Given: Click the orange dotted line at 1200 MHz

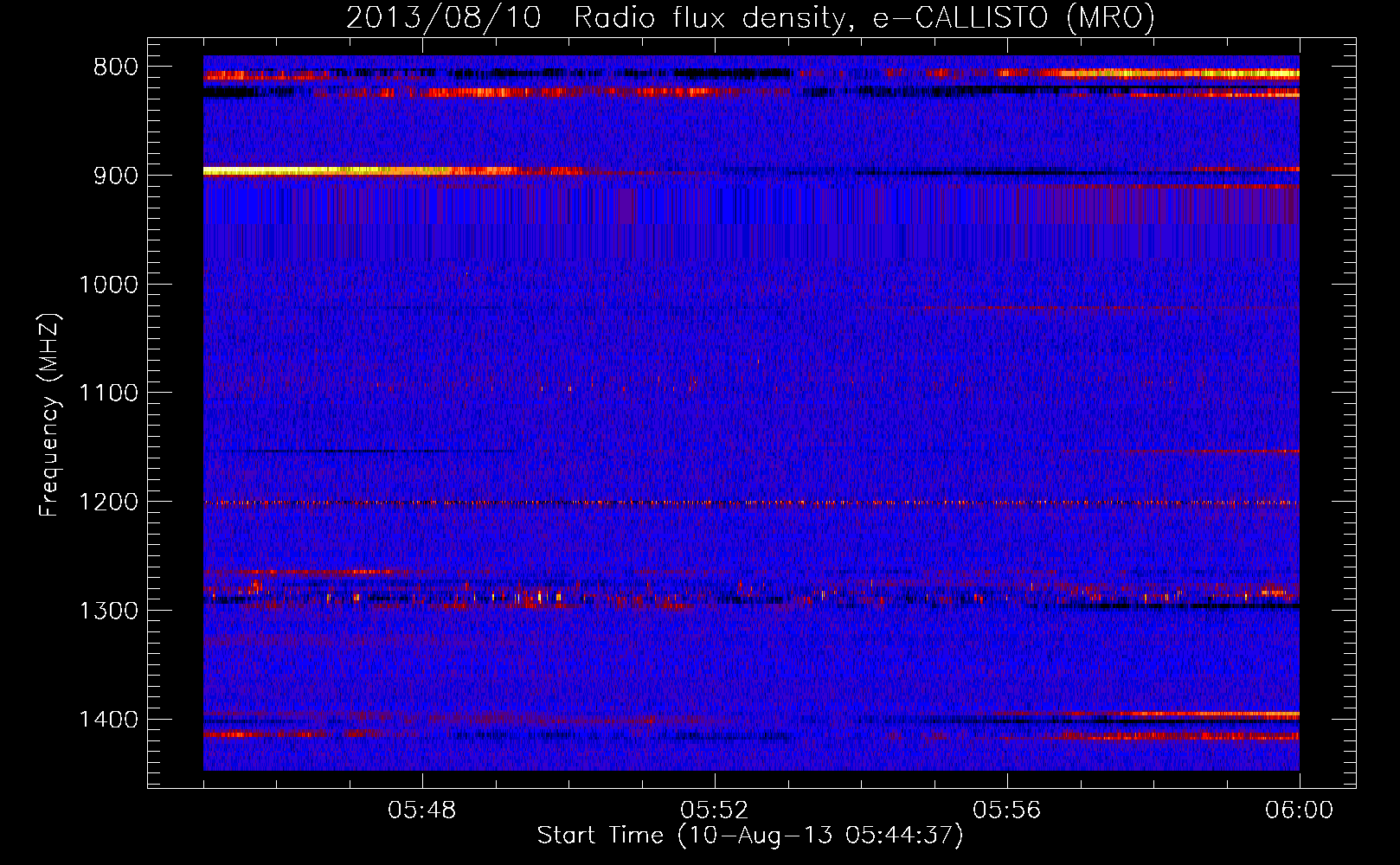Looking at the screenshot, I should pos(751,503).
